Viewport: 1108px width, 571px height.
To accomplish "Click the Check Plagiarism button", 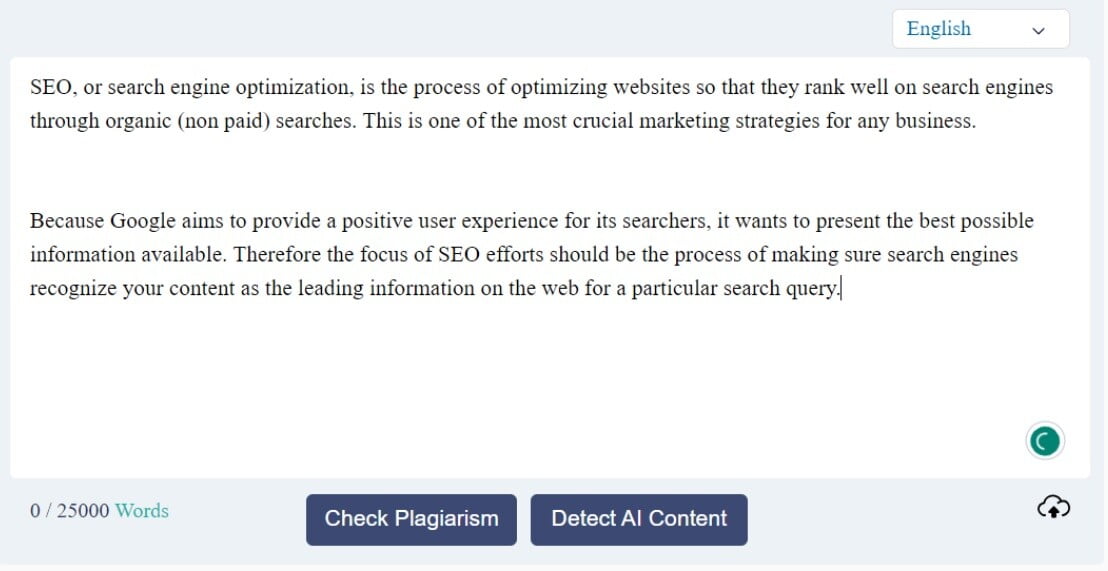I will (411, 519).
